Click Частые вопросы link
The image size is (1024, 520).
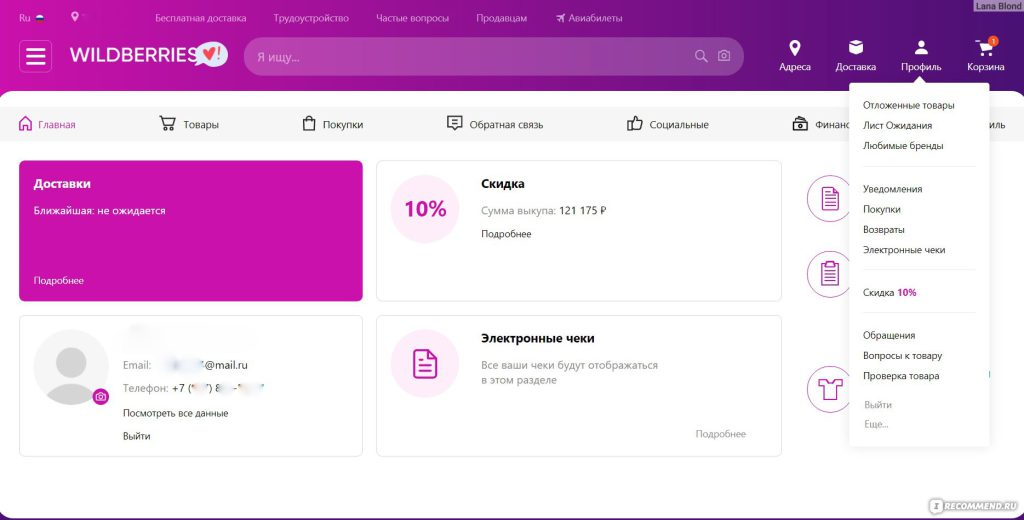(412, 18)
